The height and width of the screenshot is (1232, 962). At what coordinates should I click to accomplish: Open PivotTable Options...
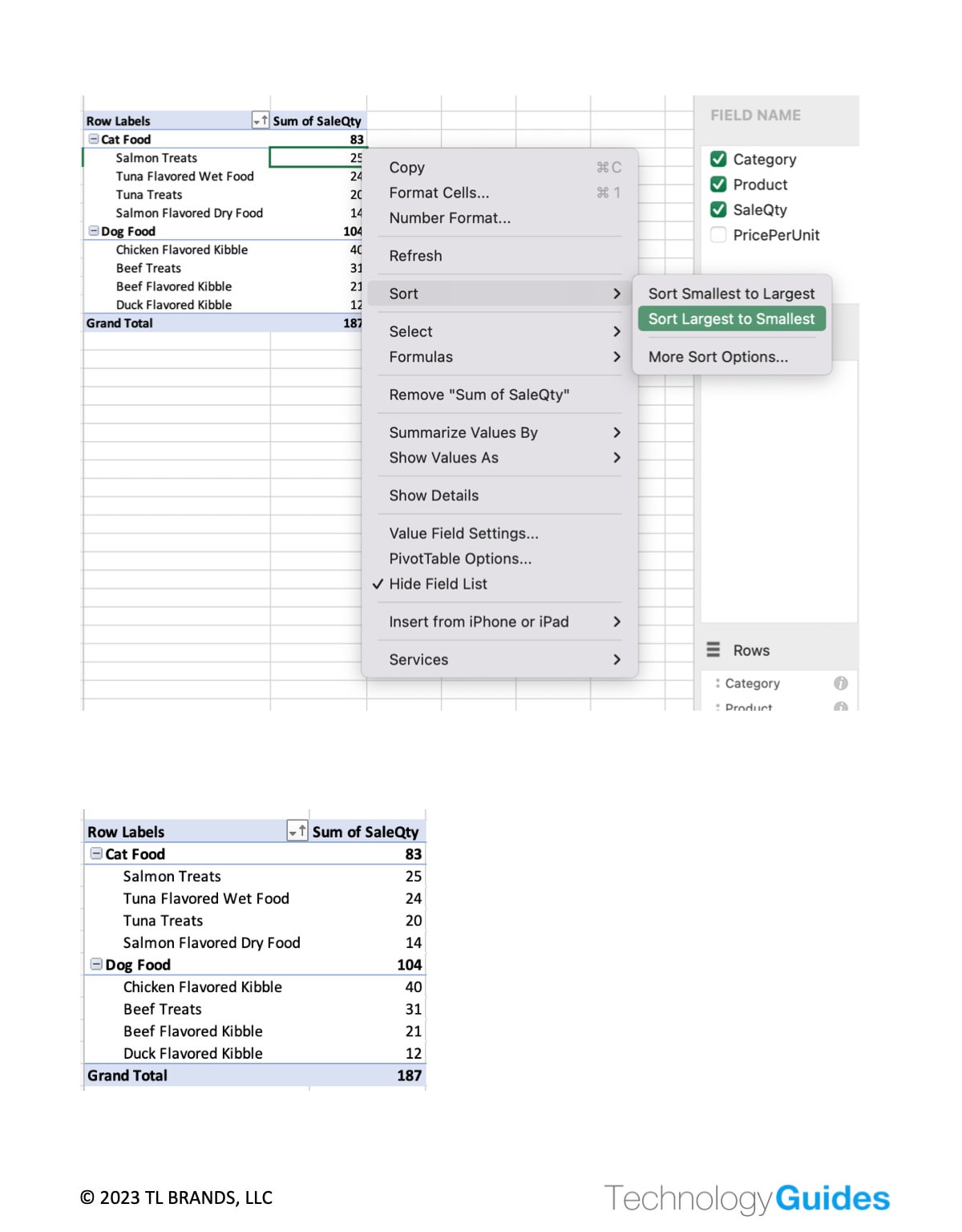tap(459, 558)
